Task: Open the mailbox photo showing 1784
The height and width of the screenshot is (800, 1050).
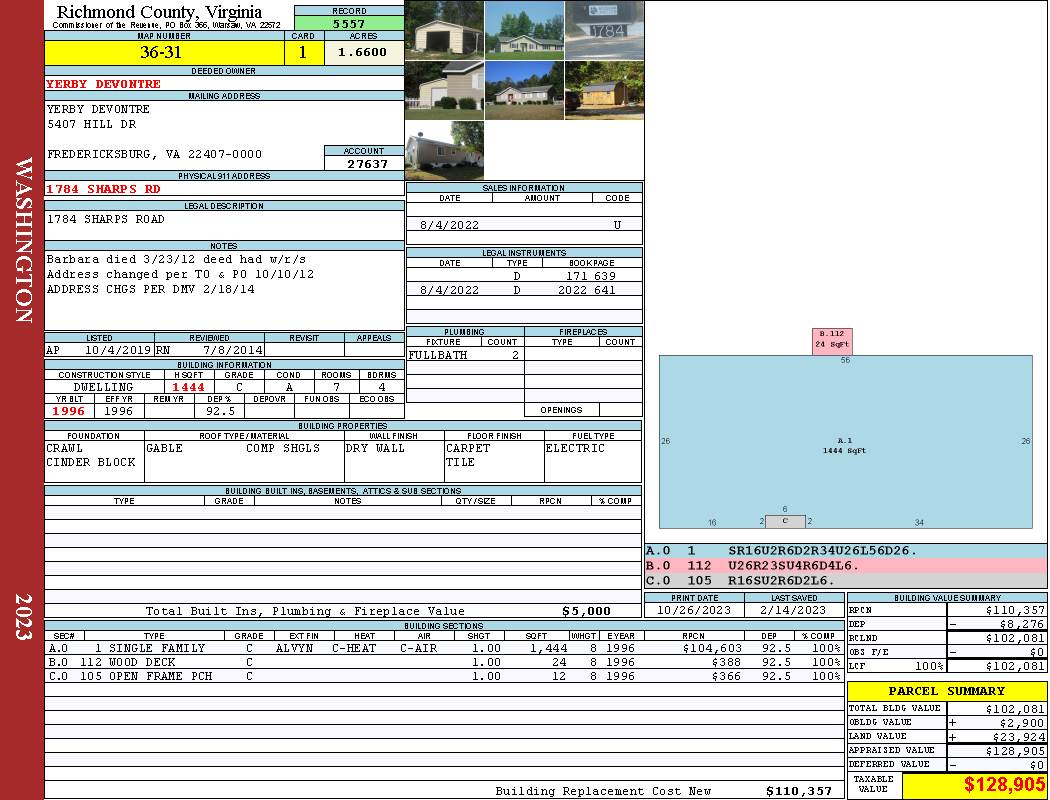Action: pyautogui.click(x=604, y=30)
